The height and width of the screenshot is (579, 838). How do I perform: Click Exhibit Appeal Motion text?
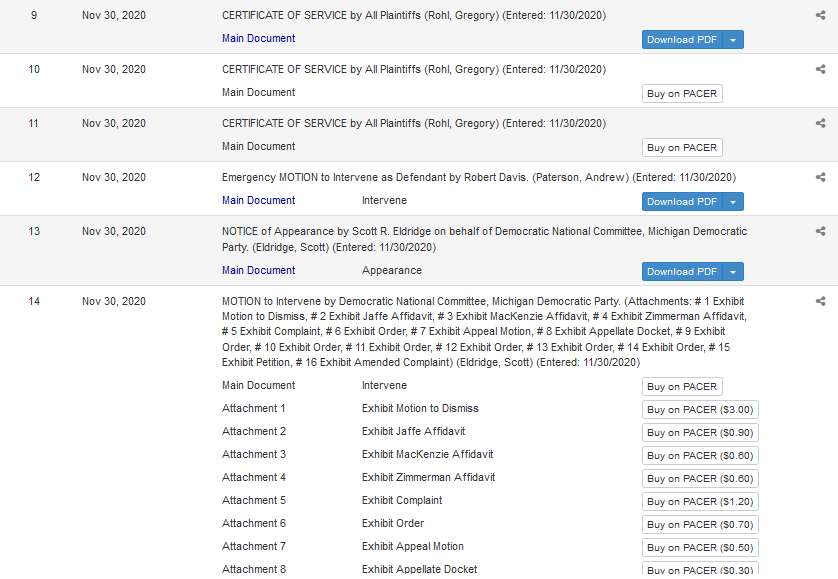pos(413,546)
